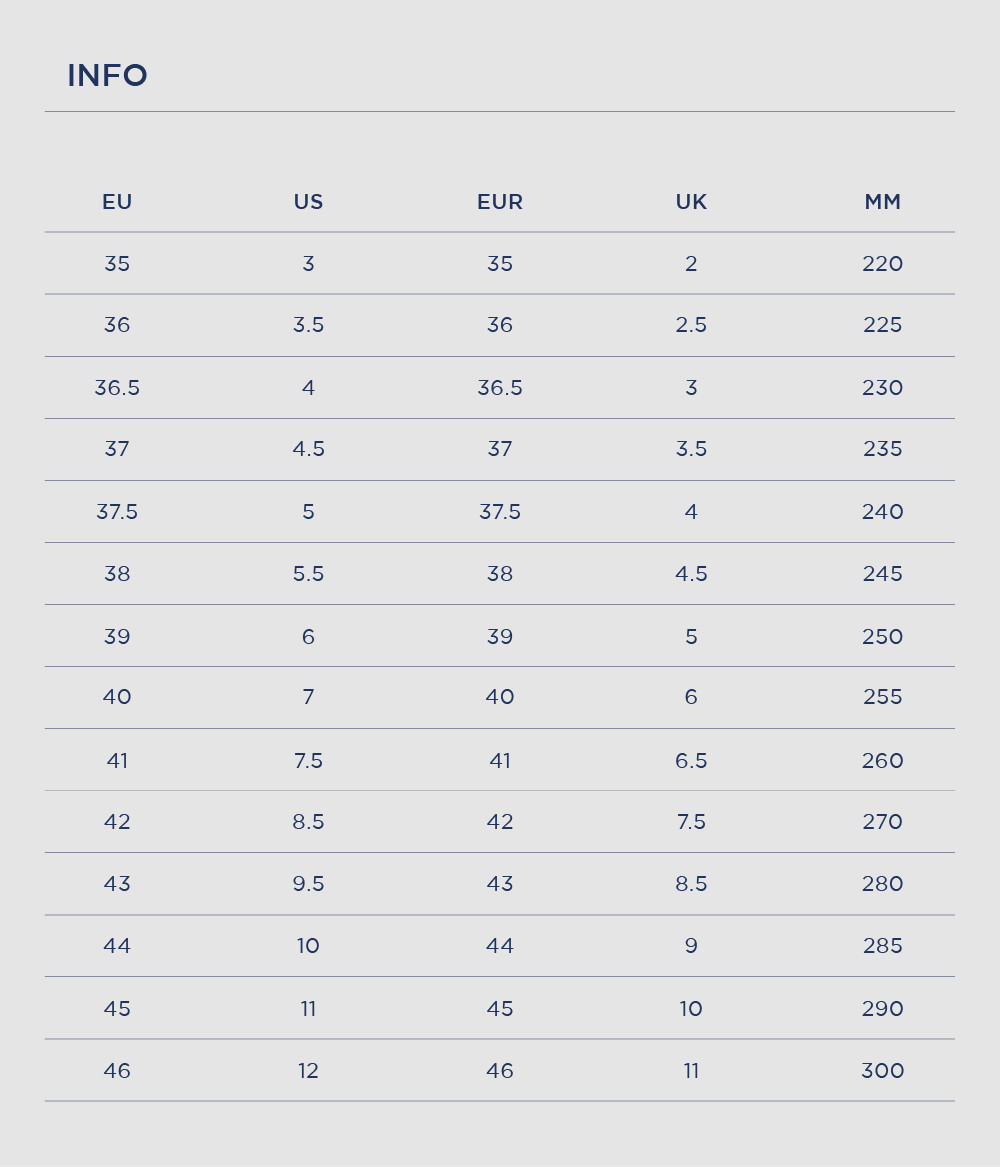Click the INFO heading
Image resolution: width=1000 pixels, height=1167 pixels.
pyautogui.click(x=107, y=75)
